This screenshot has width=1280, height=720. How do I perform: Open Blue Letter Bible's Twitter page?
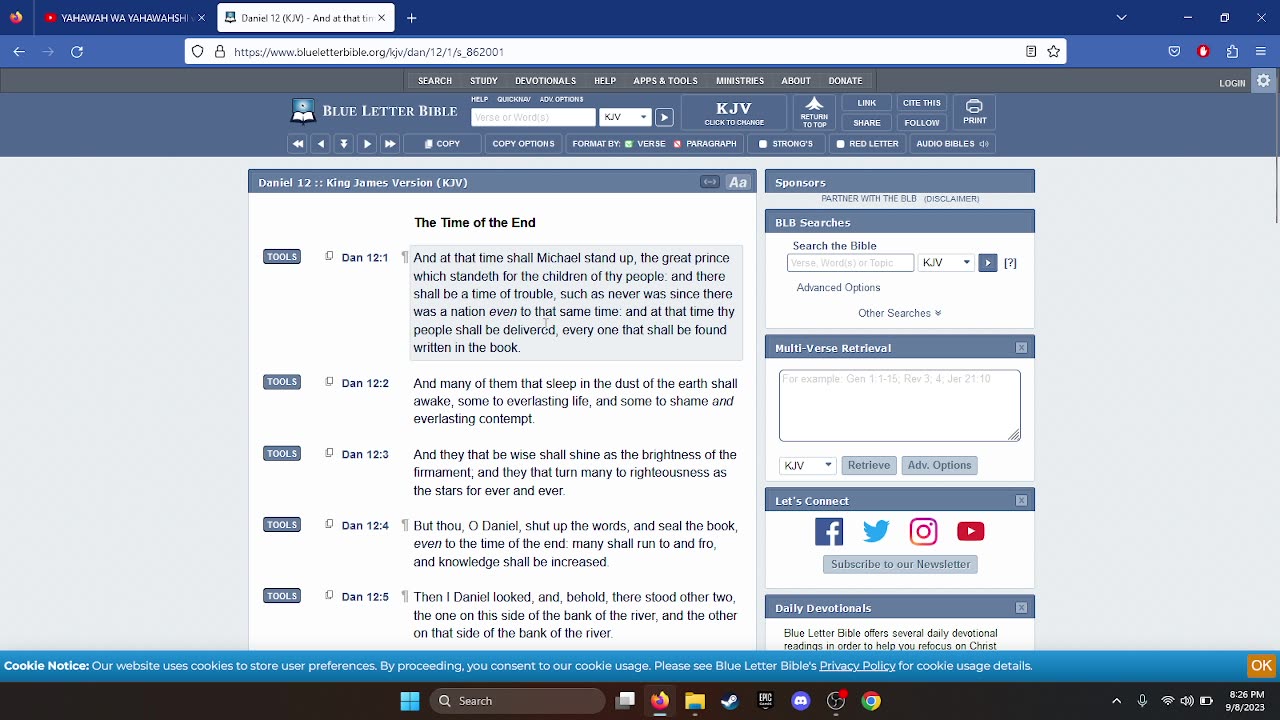click(x=876, y=531)
